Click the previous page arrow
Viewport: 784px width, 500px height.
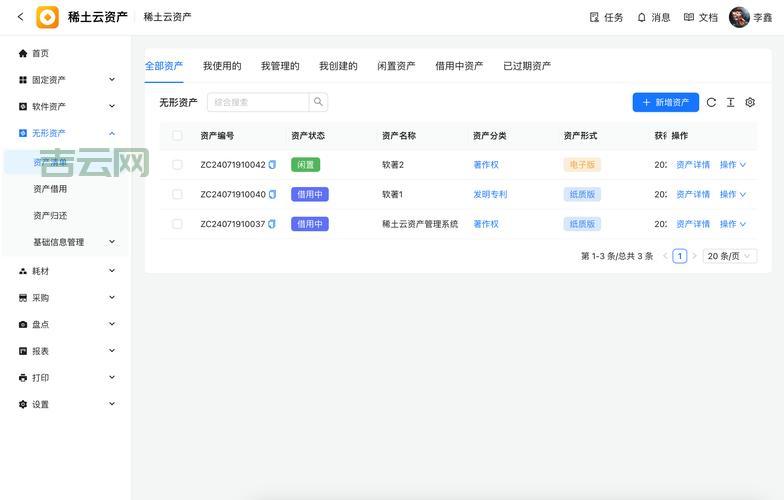[x=666, y=256]
